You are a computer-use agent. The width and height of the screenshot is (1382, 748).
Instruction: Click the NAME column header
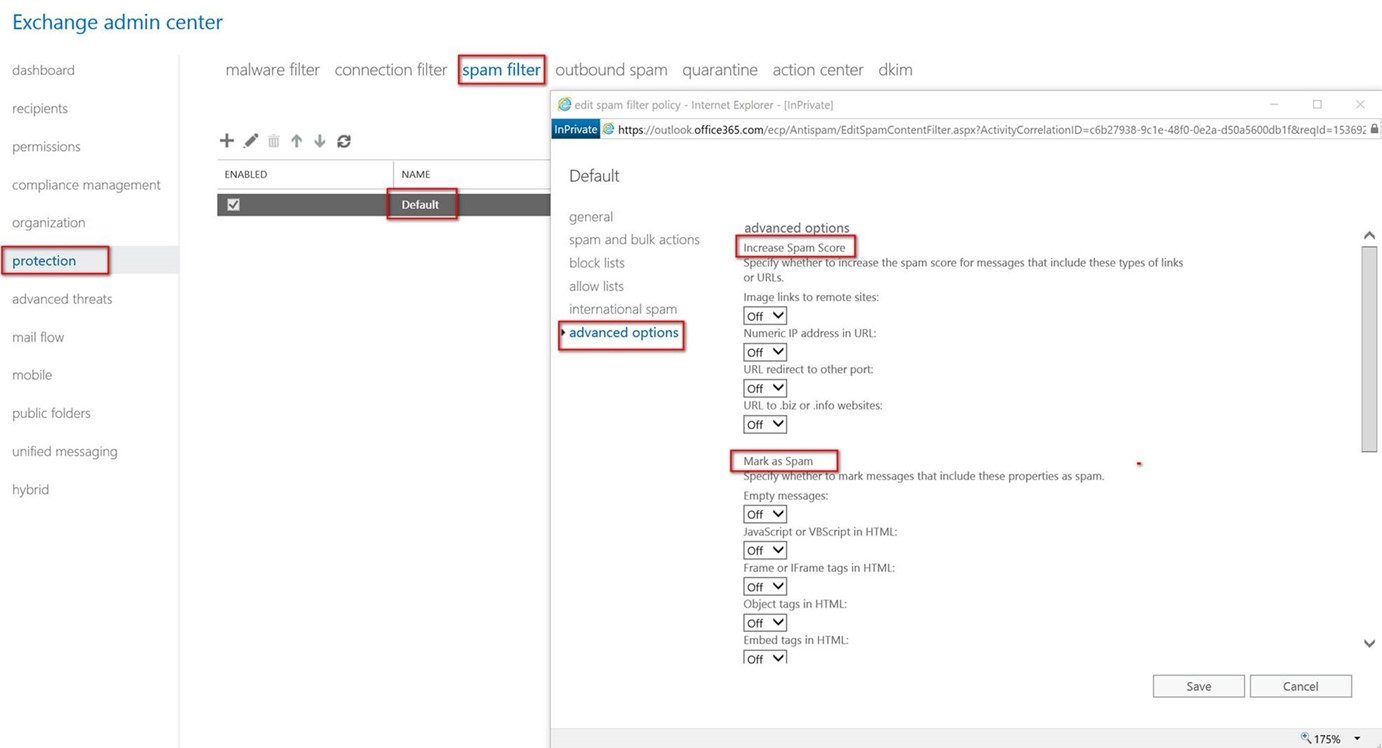pos(416,174)
